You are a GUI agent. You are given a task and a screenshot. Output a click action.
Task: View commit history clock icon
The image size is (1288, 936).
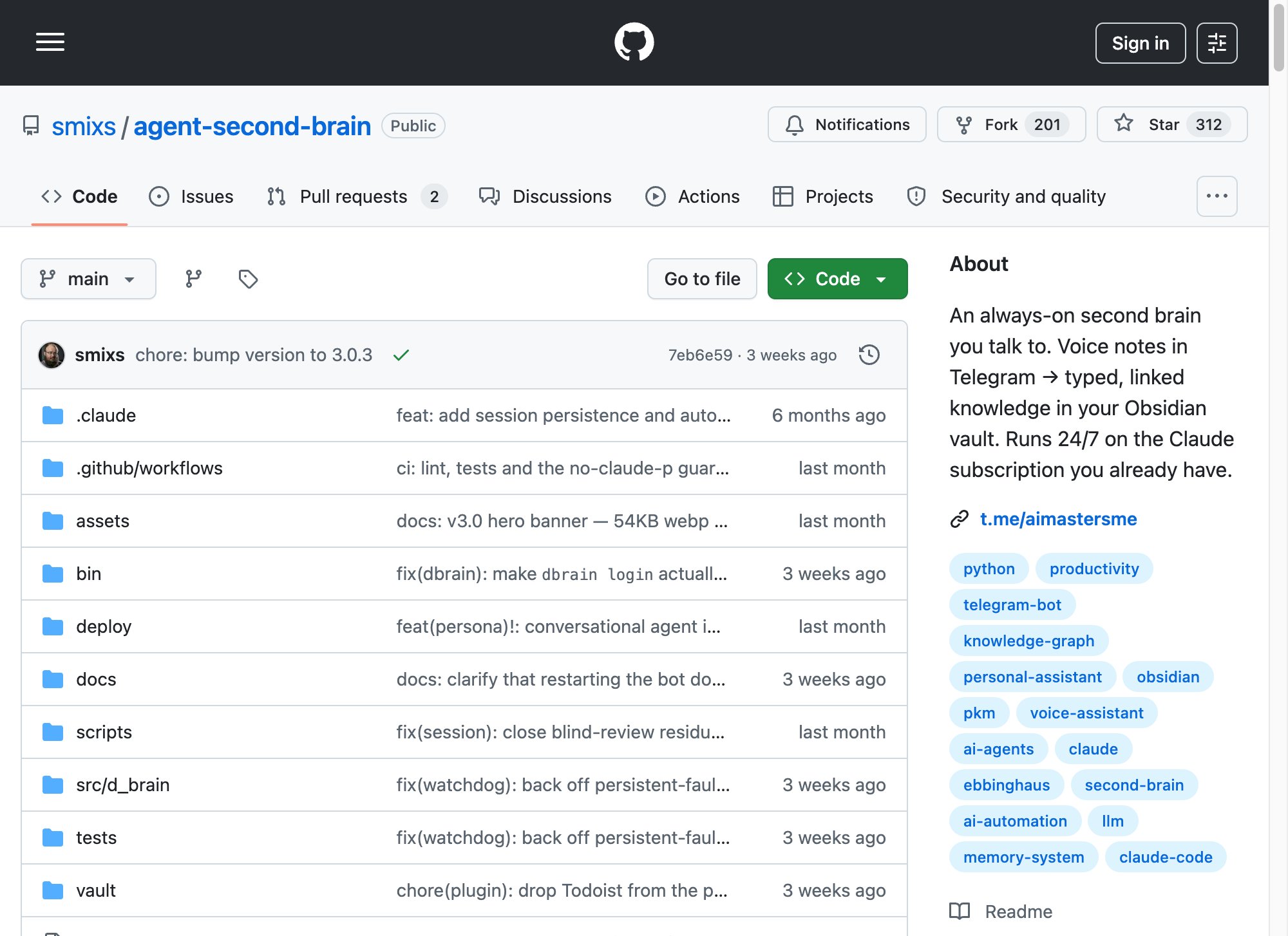click(869, 355)
